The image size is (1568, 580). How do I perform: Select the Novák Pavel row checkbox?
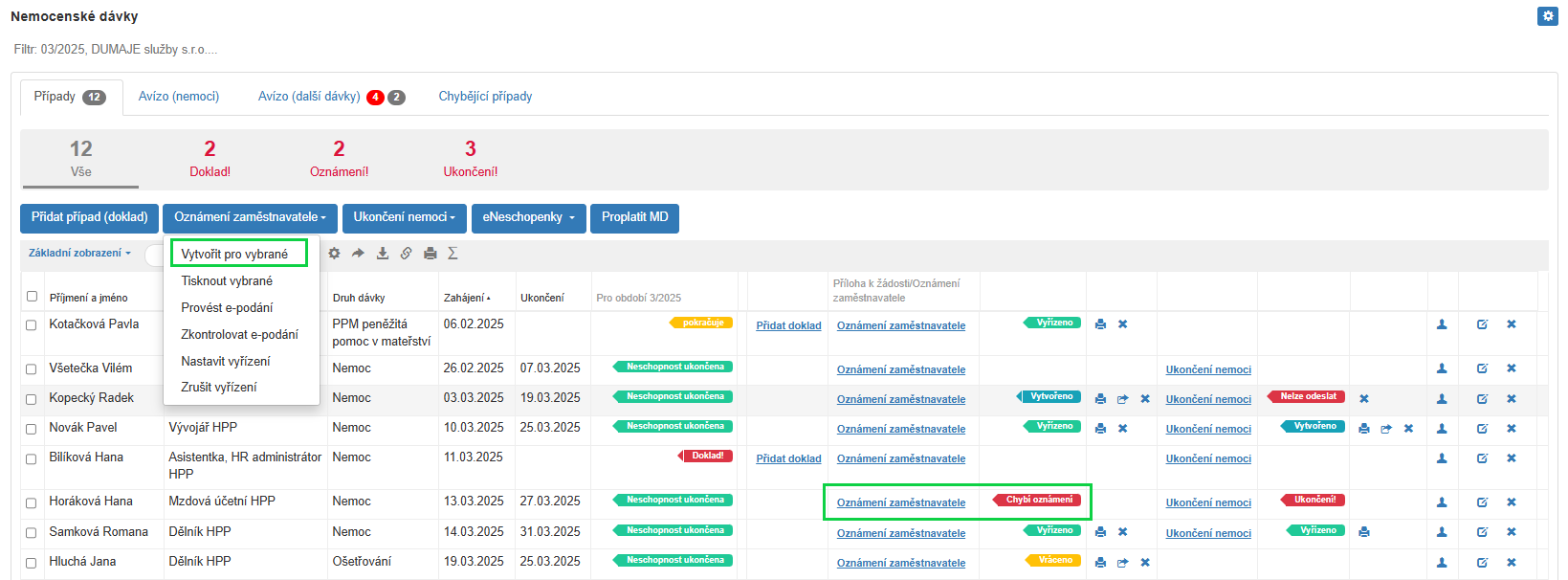32,429
